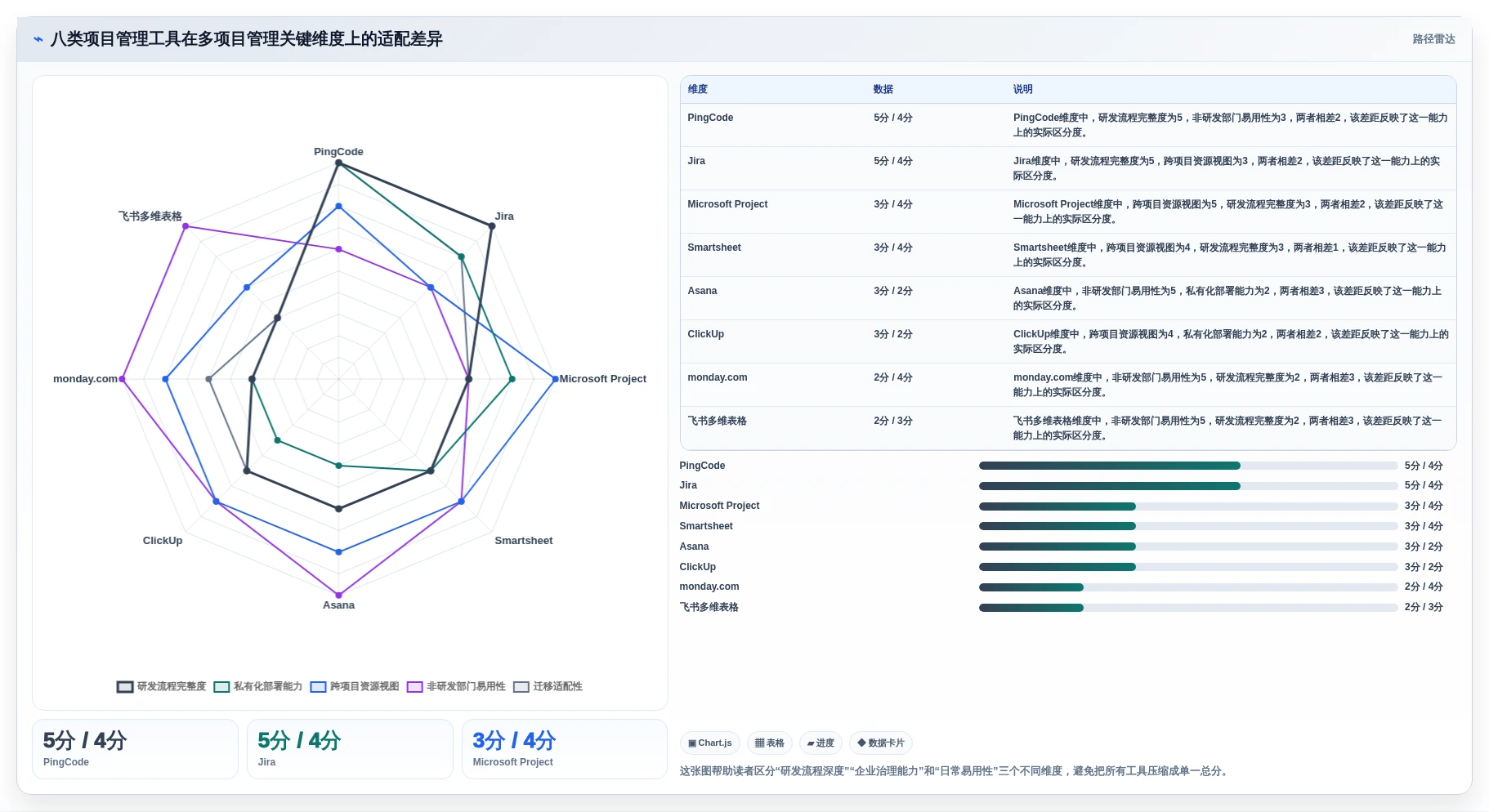Click the 2分 / 3分 score beside 飞书多维表格 bar
Viewport: 1489px width, 812px height.
pyautogui.click(x=1424, y=608)
